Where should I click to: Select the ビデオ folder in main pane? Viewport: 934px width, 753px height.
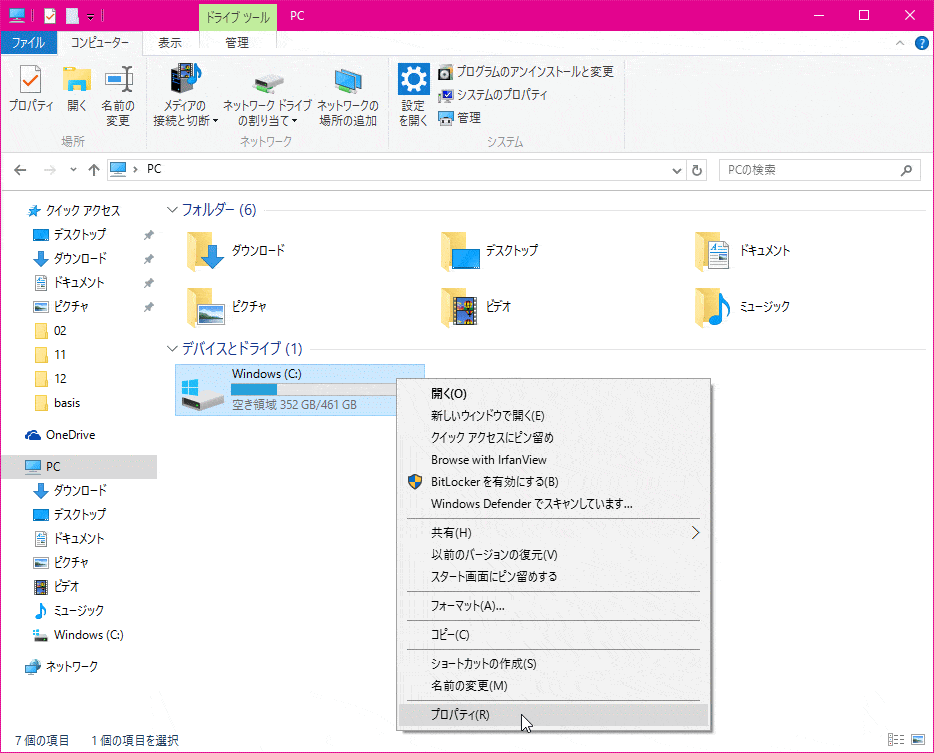(477, 307)
